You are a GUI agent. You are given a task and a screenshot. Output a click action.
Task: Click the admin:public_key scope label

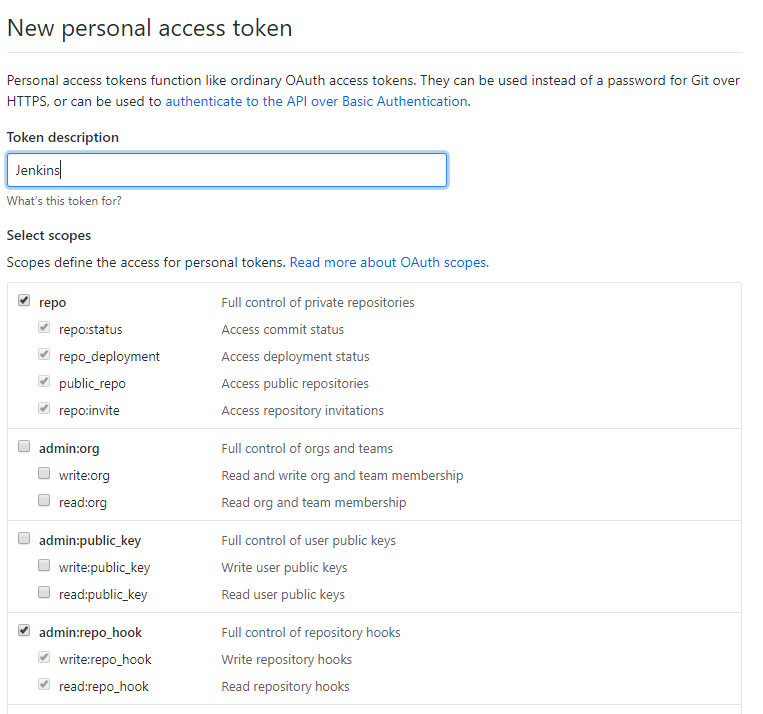click(x=90, y=540)
